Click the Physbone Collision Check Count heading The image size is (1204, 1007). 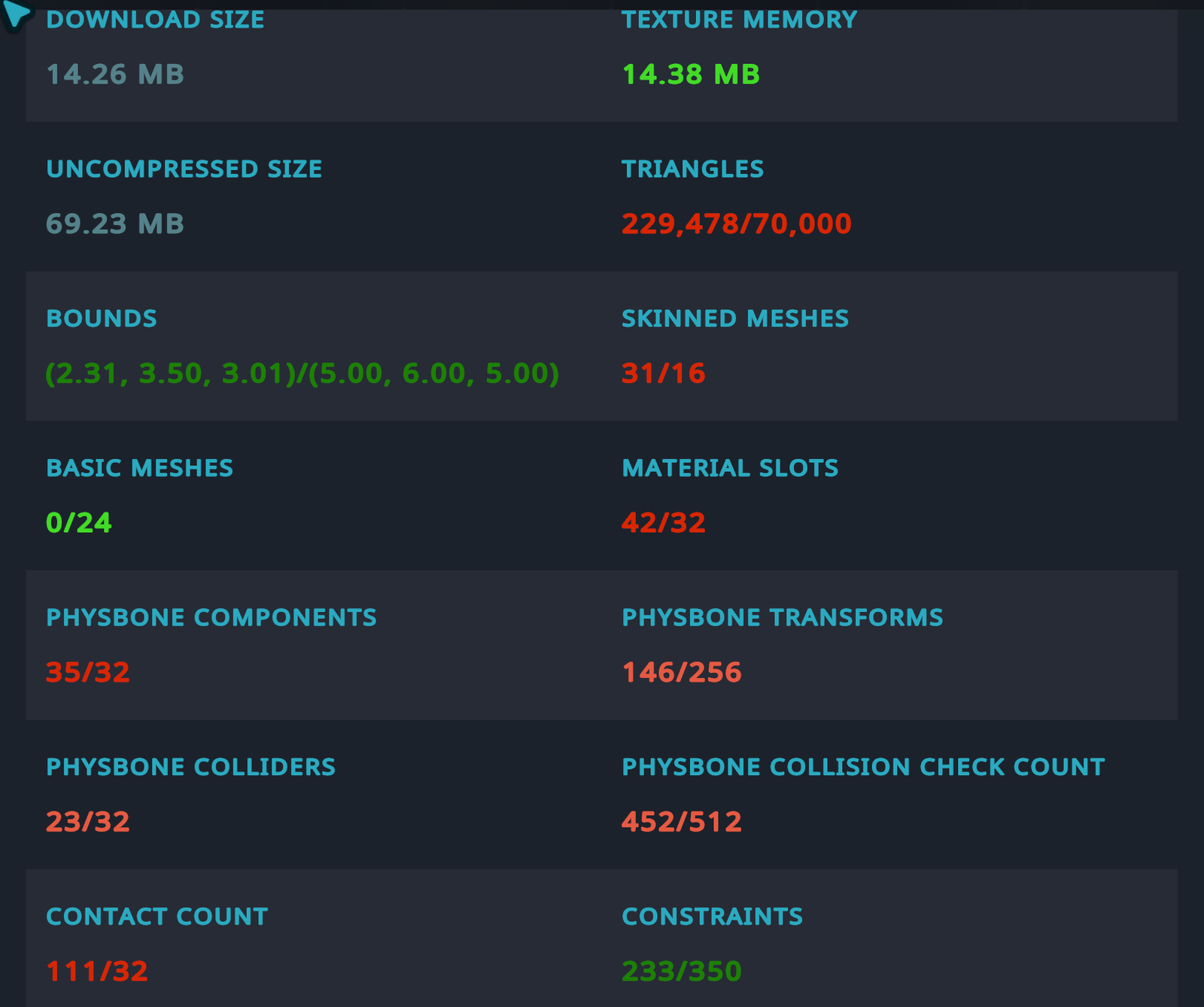point(863,767)
